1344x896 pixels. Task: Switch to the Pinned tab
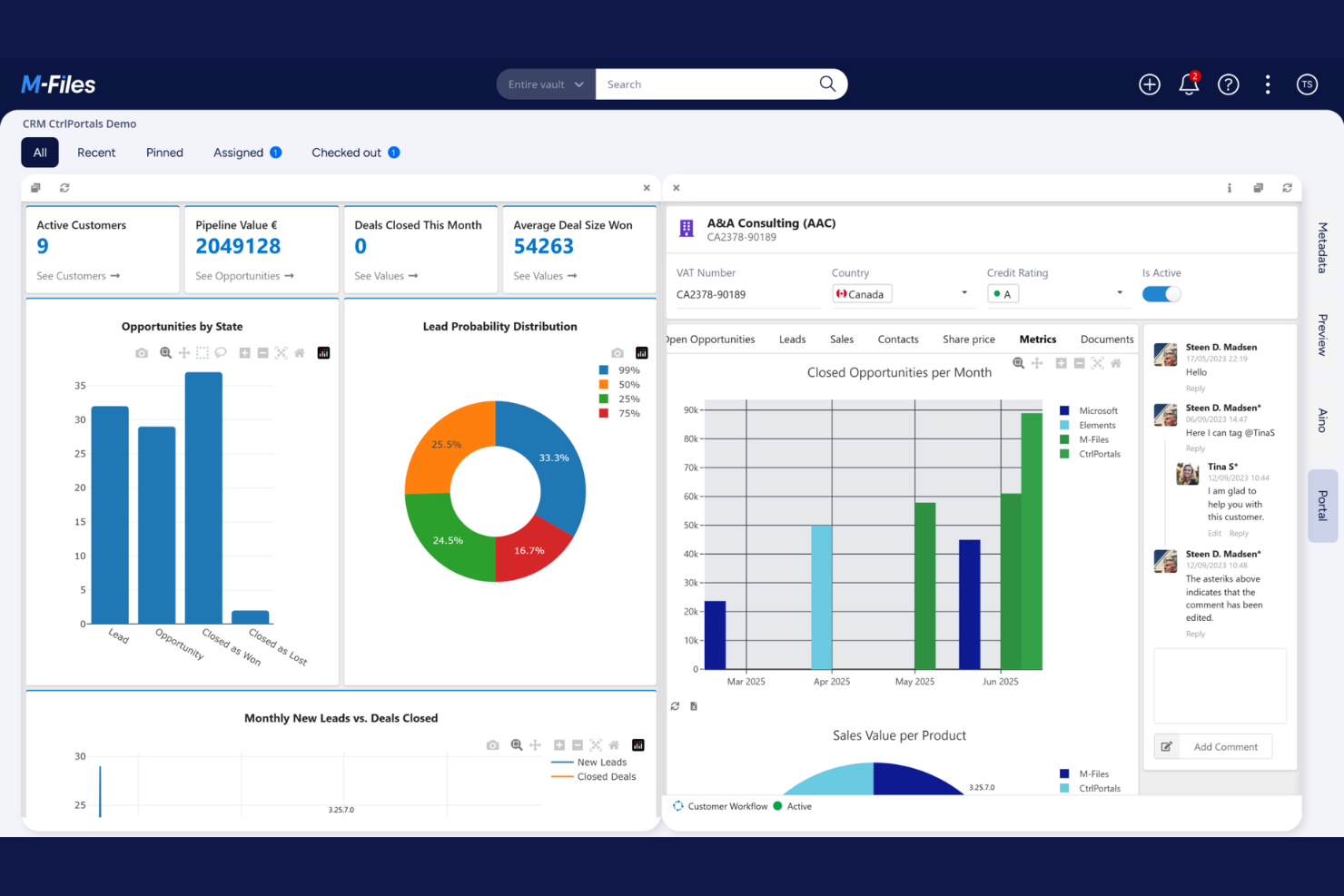point(164,153)
